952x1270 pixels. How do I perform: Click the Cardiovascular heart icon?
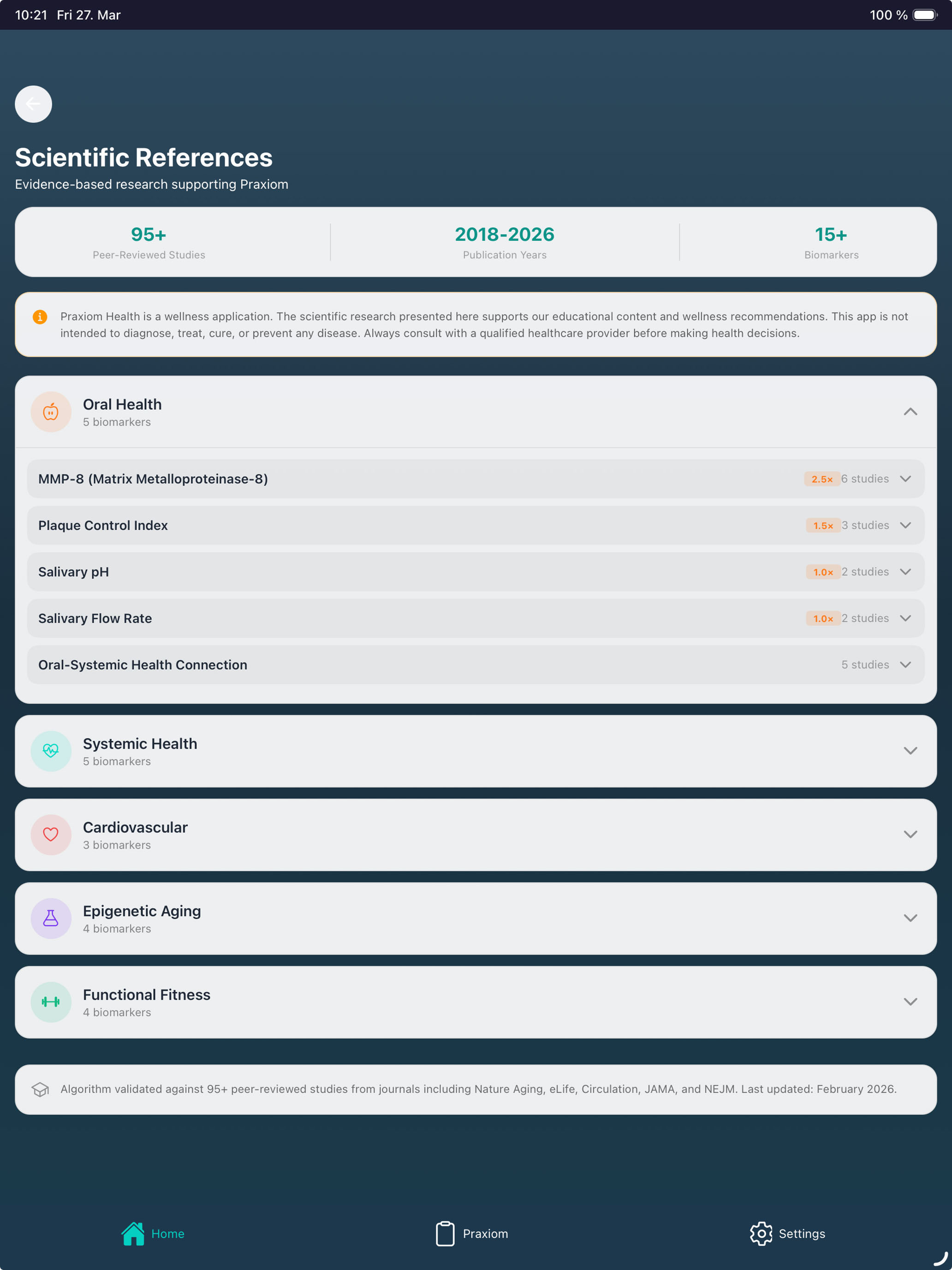(x=51, y=835)
